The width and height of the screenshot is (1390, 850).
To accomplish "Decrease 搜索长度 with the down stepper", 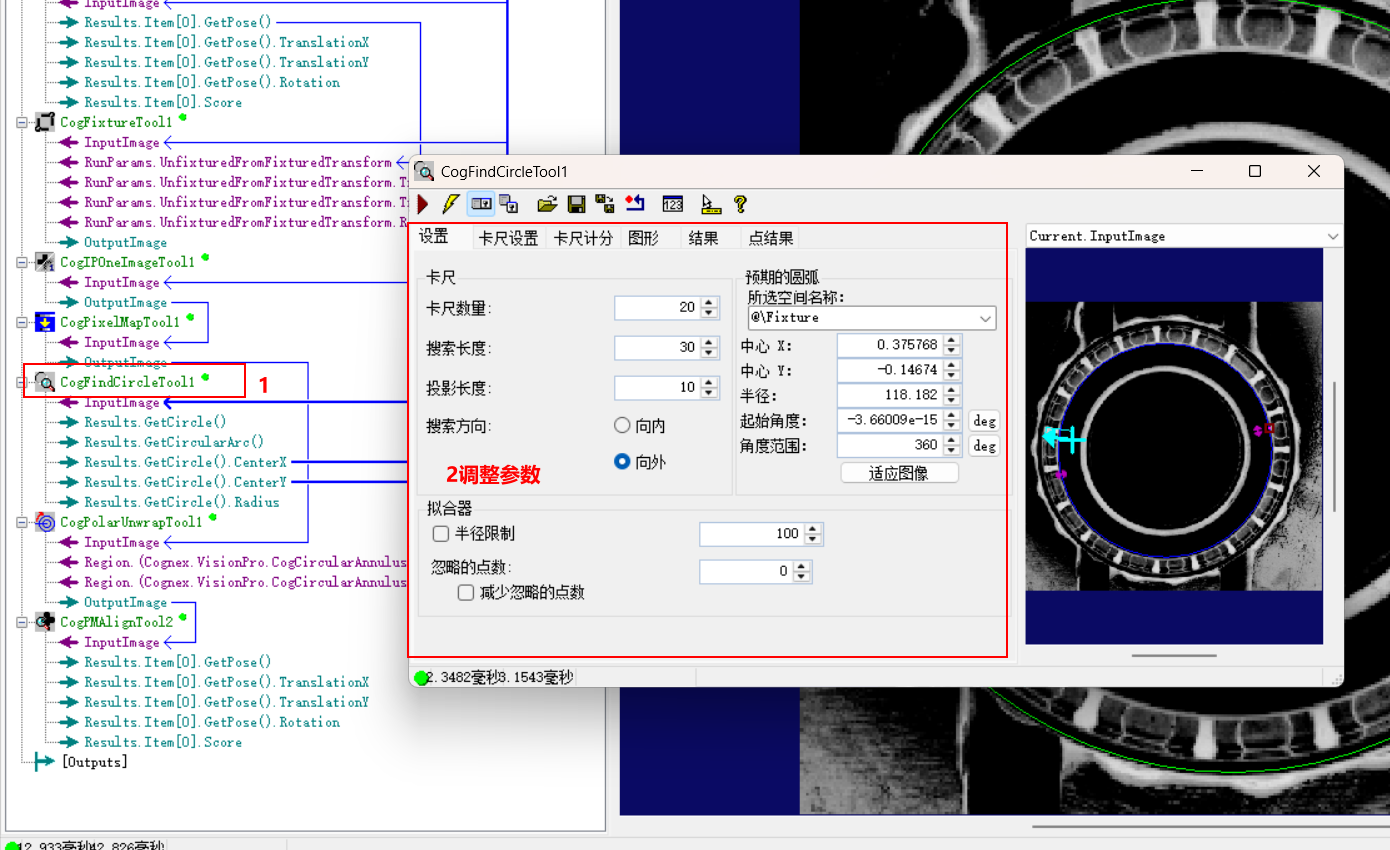I will click(x=709, y=354).
